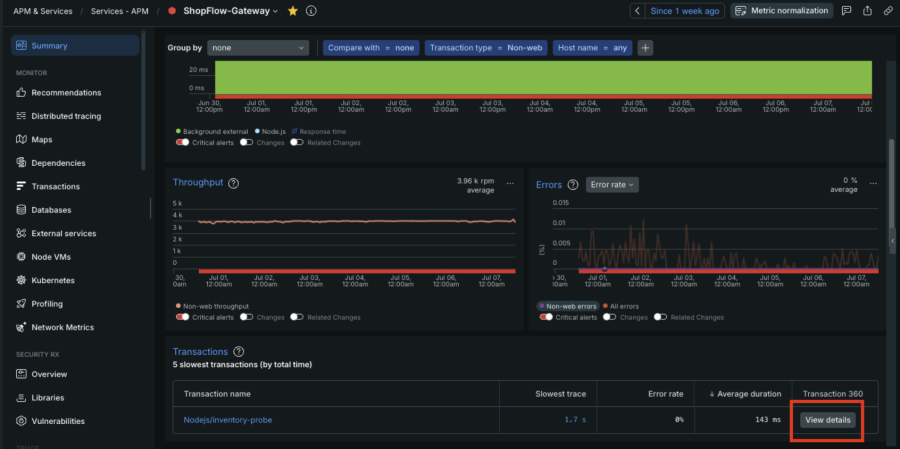Viewport: 900px width, 449px height.
Task: Click Non-web throughput legend item
Action: click(212, 306)
